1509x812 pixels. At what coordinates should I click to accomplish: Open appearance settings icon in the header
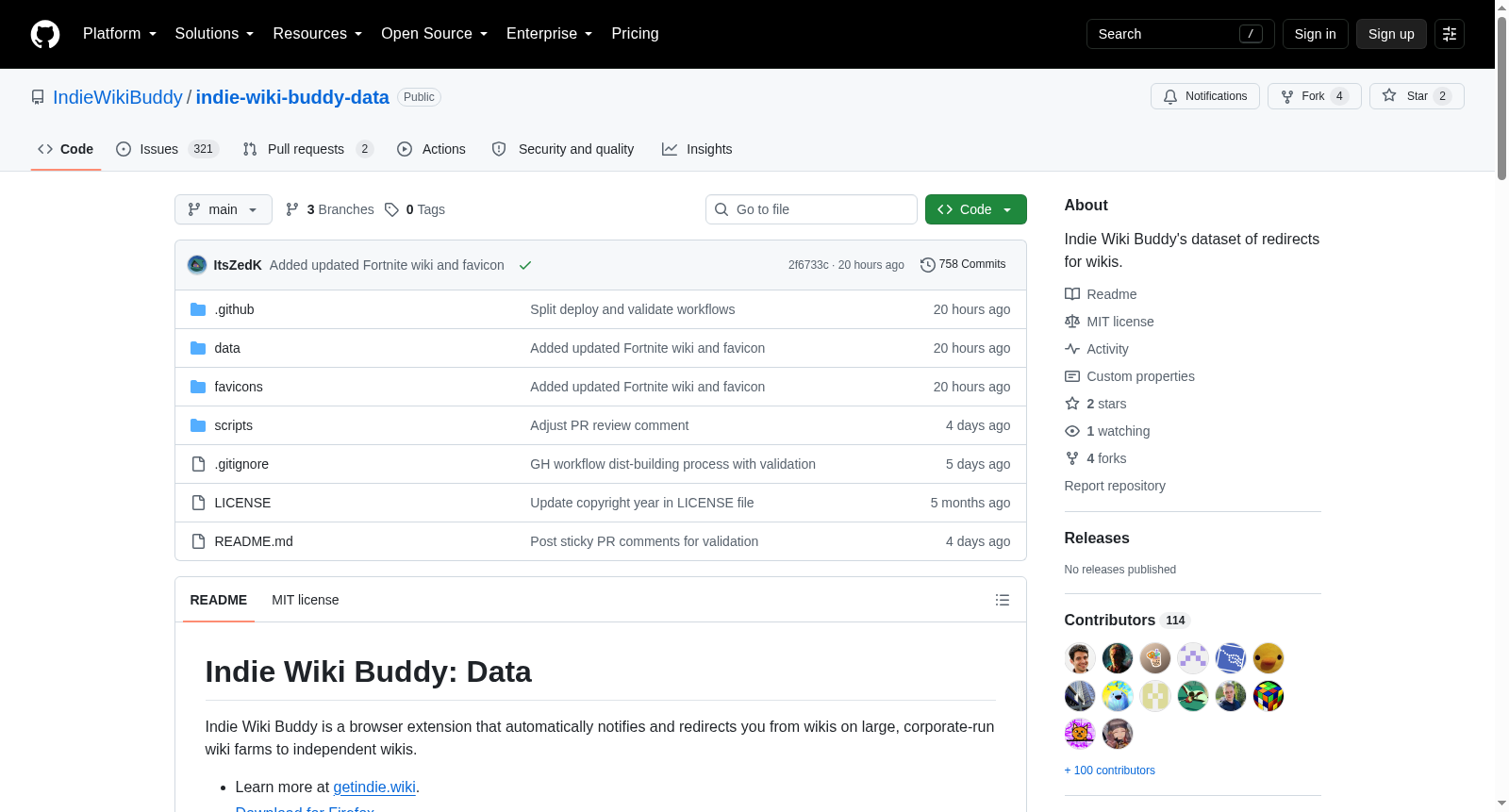(1450, 34)
